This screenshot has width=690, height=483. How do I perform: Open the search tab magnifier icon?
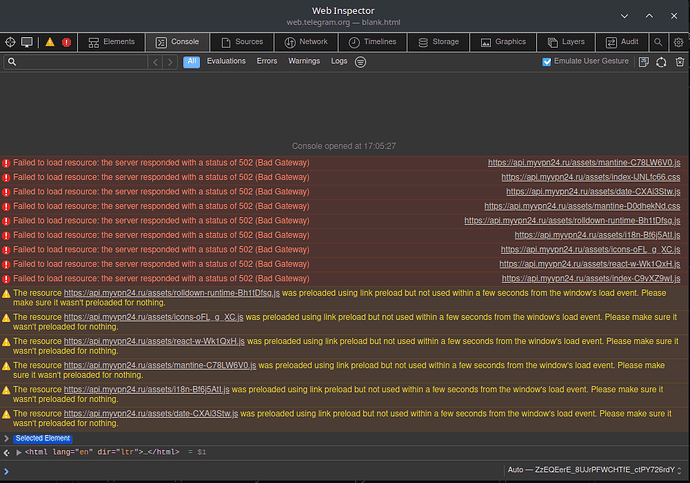[x=658, y=42]
